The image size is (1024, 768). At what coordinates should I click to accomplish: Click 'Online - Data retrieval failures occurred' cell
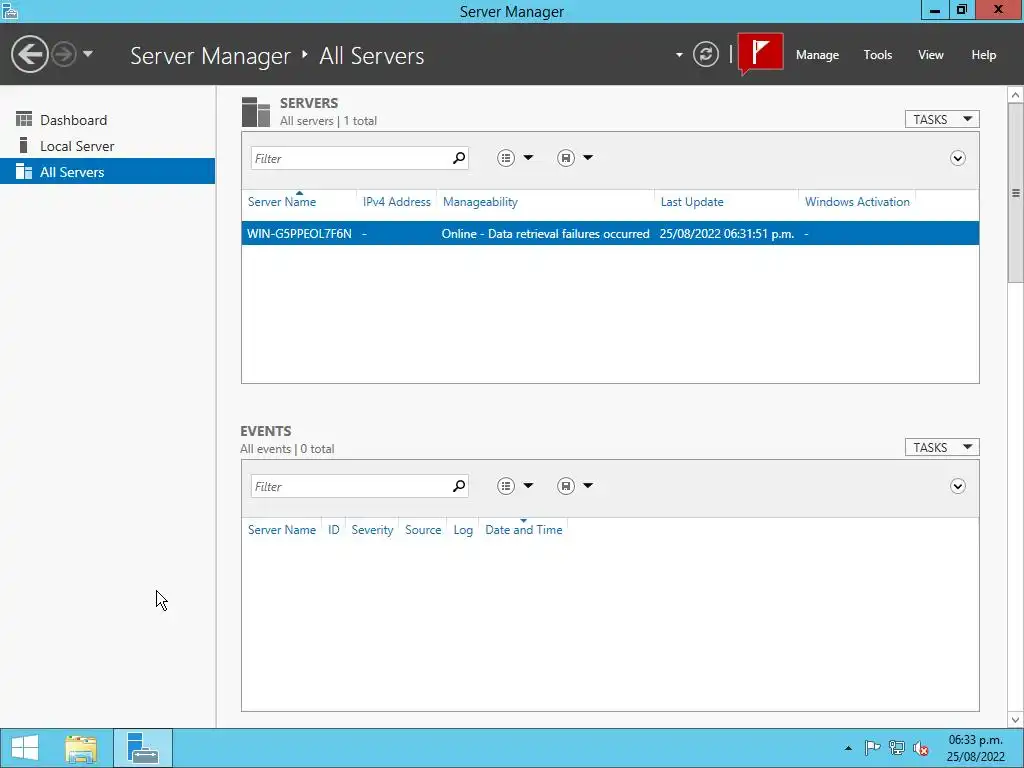[545, 234]
